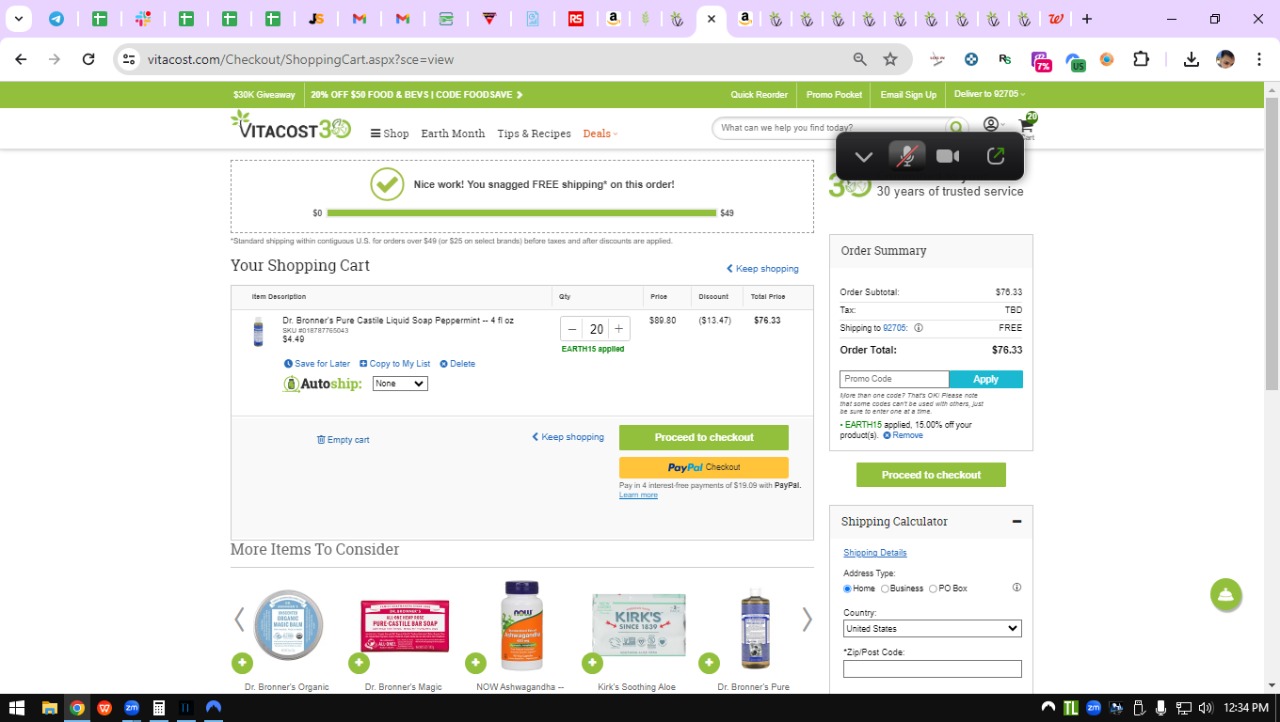Collapse the Shipping Calculator panel
The image size is (1280, 722).
(x=1016, y=521)
